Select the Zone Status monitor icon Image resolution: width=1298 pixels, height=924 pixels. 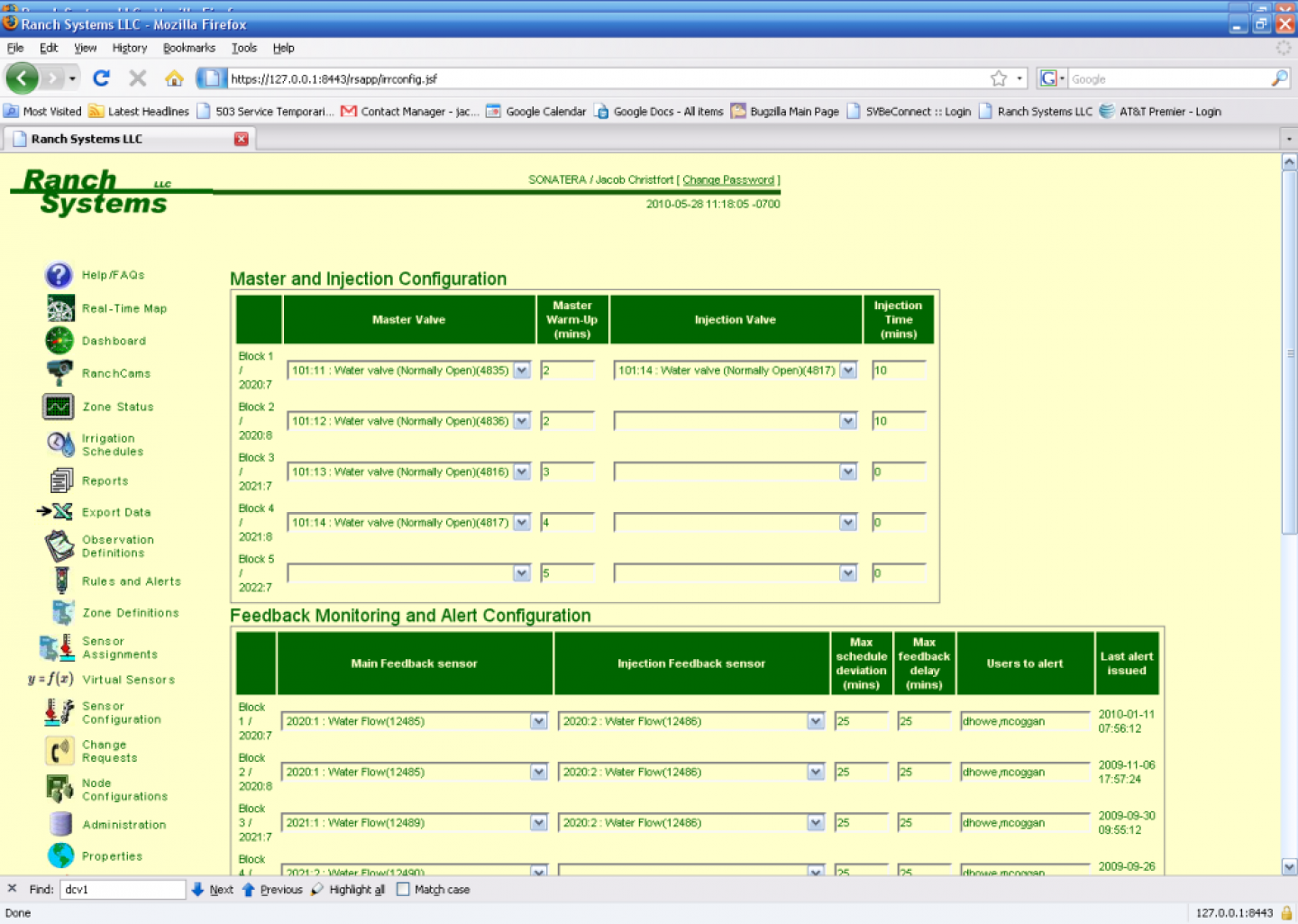point(59,407)
